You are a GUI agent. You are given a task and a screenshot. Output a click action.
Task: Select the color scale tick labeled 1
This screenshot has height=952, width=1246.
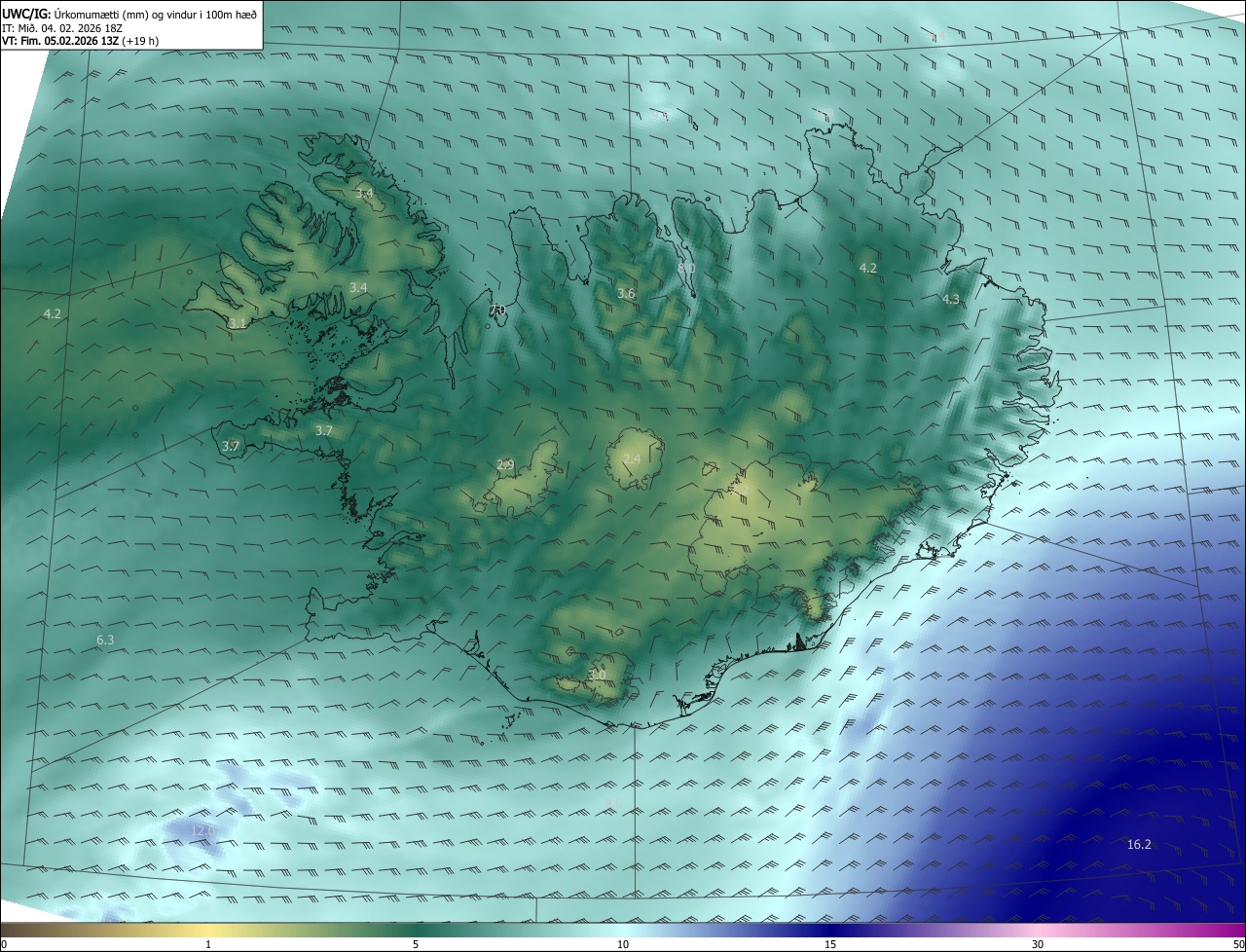208,944
